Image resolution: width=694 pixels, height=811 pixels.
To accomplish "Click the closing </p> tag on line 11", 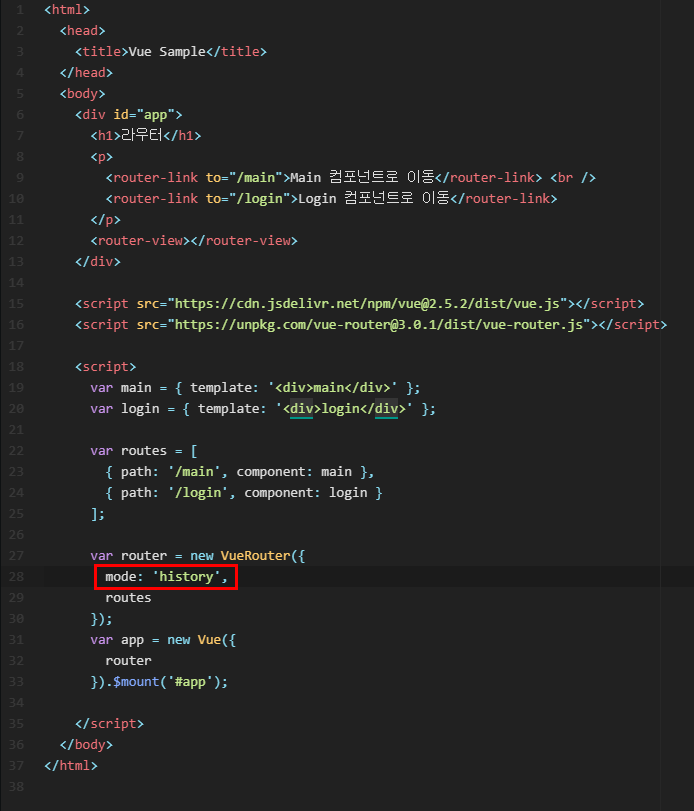I will [105, 220].
